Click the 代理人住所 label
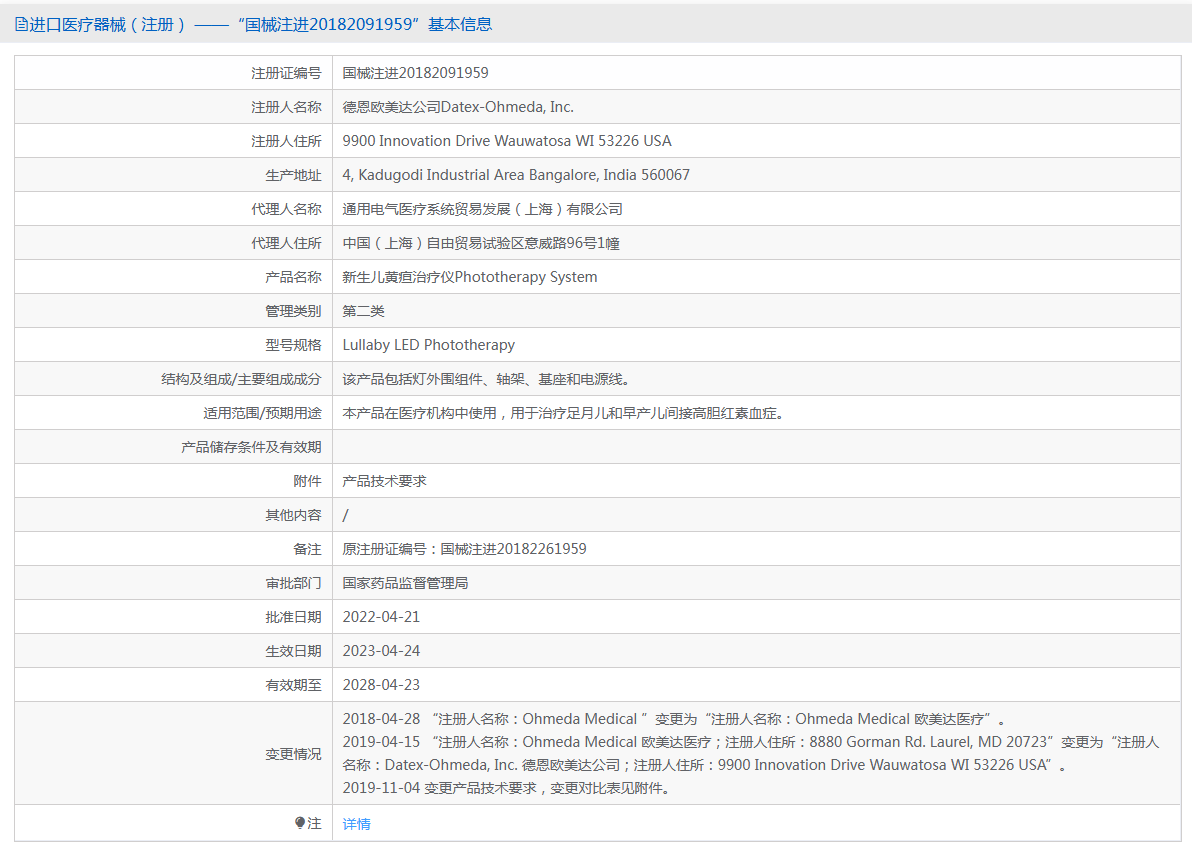 click(287, 243)
